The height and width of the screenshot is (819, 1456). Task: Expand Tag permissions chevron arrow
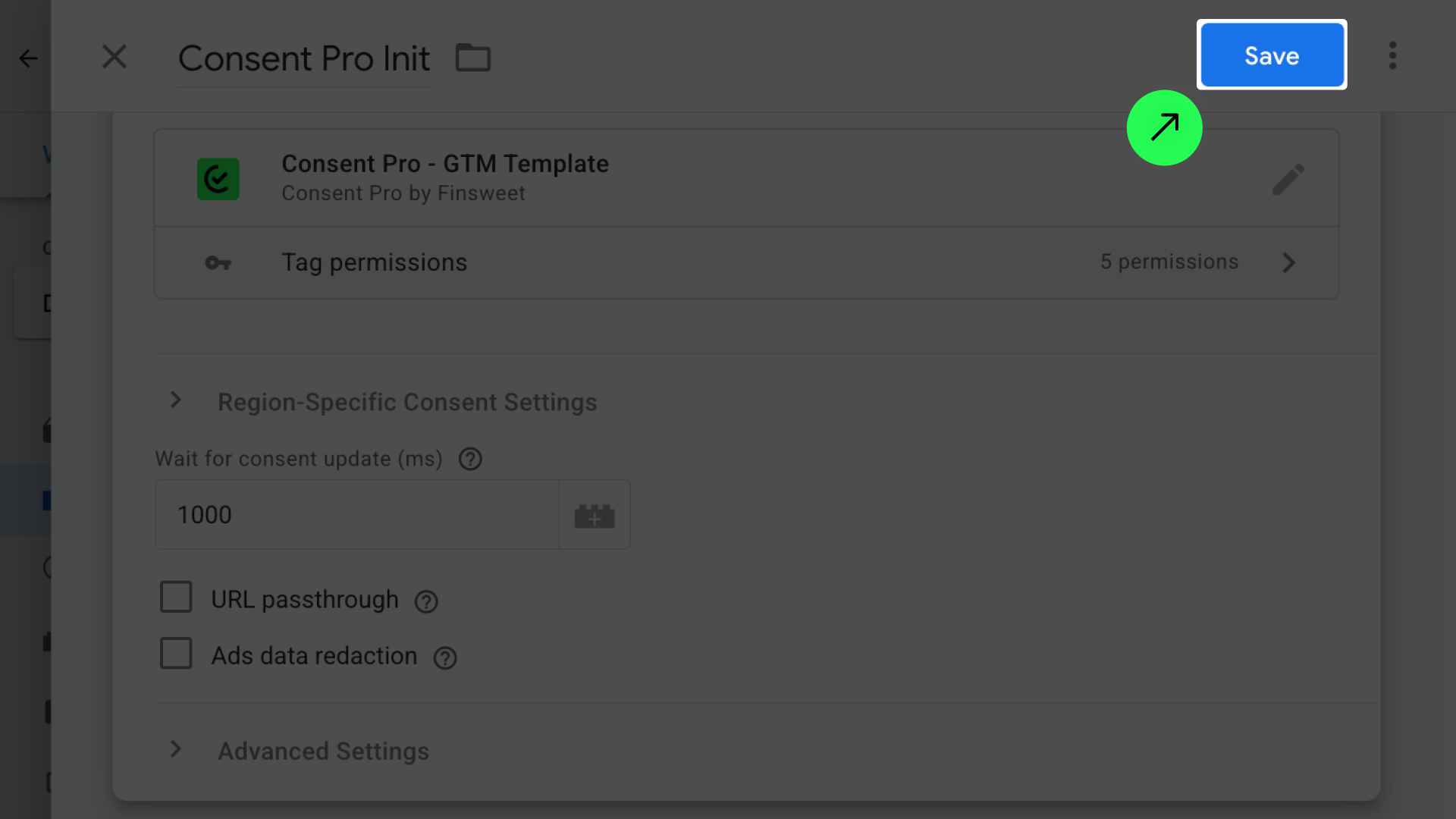coord(1288,263)
